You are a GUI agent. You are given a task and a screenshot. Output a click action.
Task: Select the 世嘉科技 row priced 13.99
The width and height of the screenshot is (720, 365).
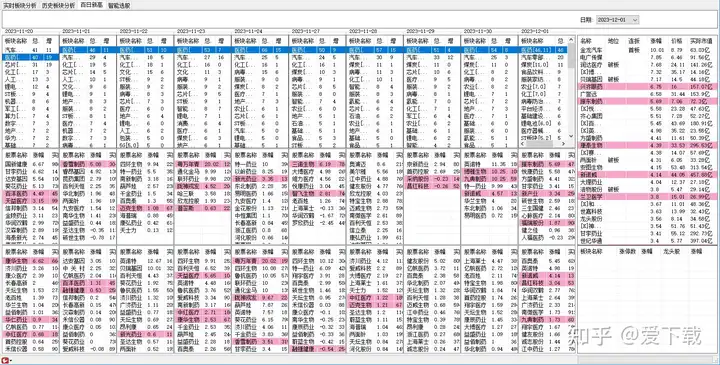(x=646, y=211)
